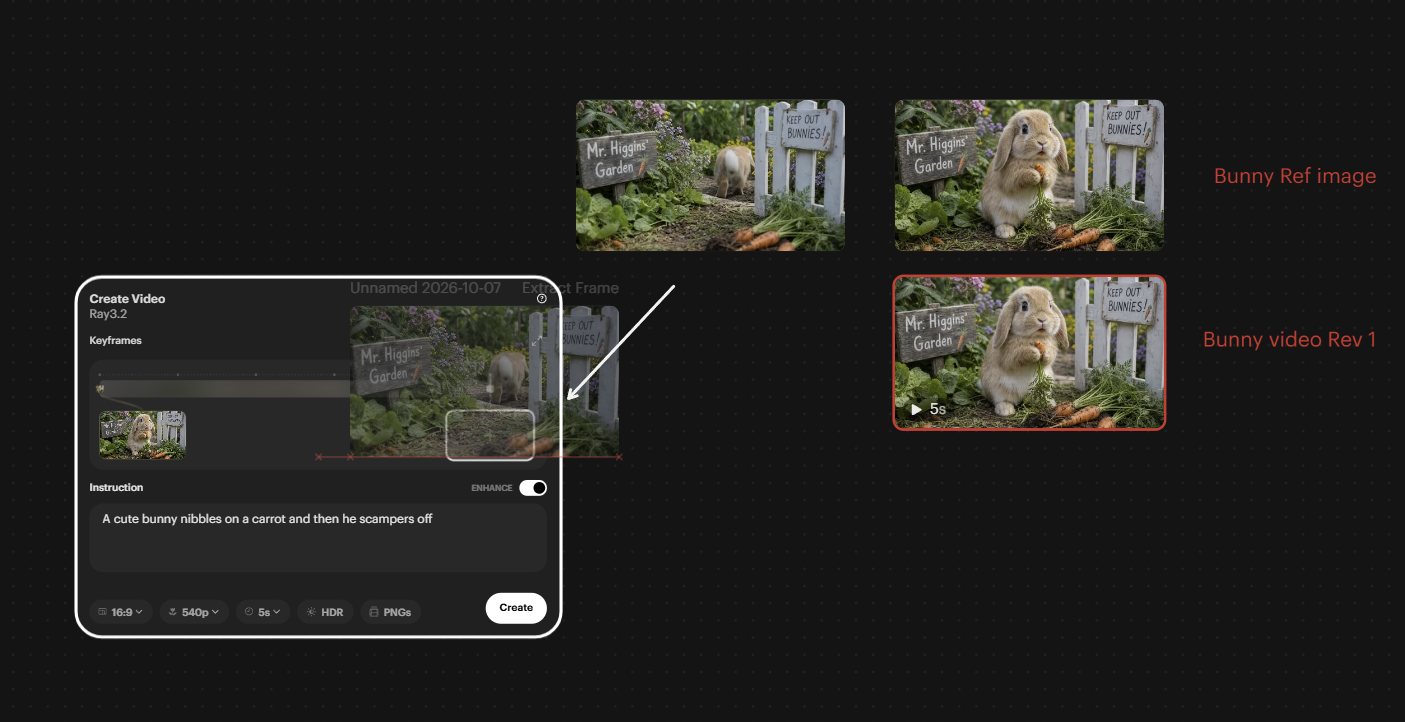Select the bunny reference image thumbnail
Image resolution: width=1405 pixels, height=722 pixels.
click(x=1029, y=175)
